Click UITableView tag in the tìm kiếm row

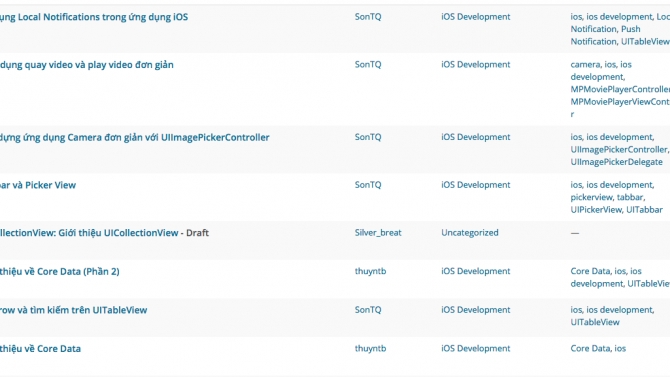tap(595, 322)
